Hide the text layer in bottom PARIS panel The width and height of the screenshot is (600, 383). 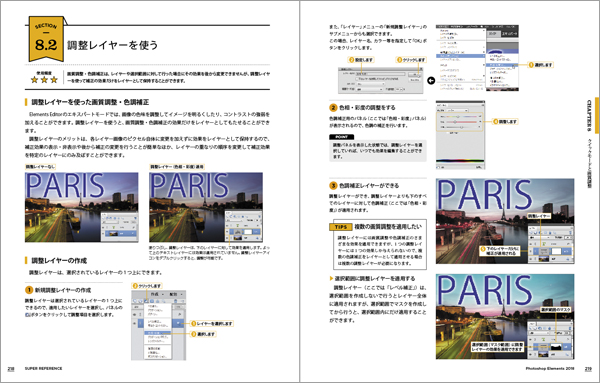coord(530,339)
